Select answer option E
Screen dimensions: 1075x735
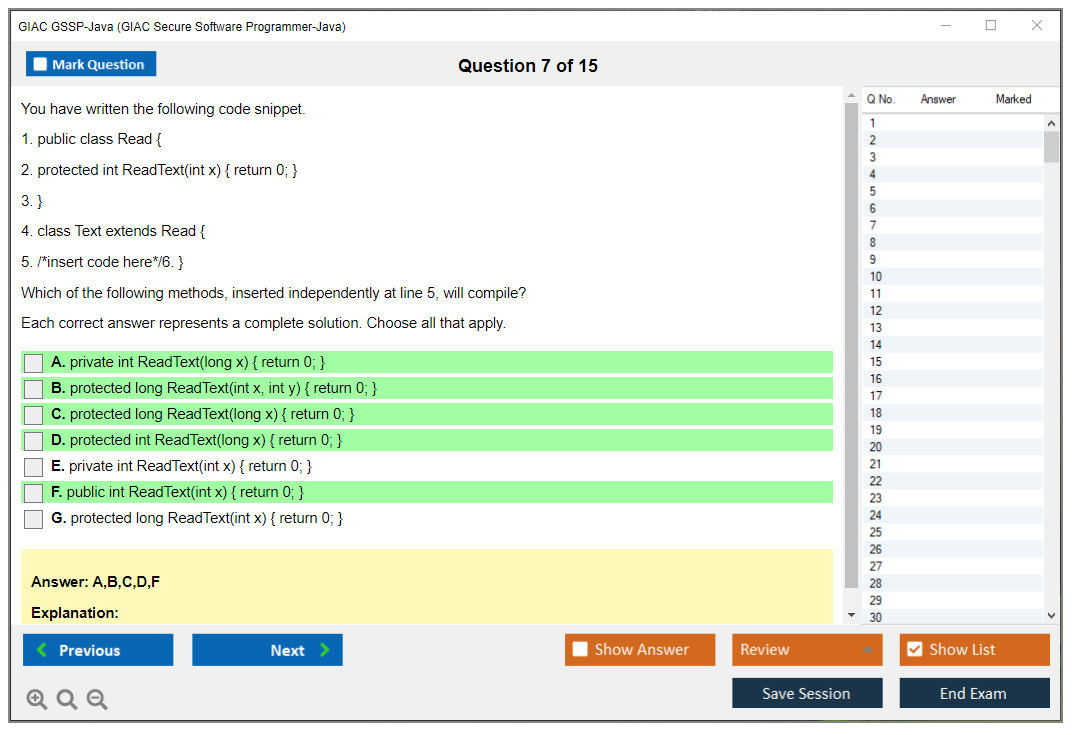pos(33,466)
